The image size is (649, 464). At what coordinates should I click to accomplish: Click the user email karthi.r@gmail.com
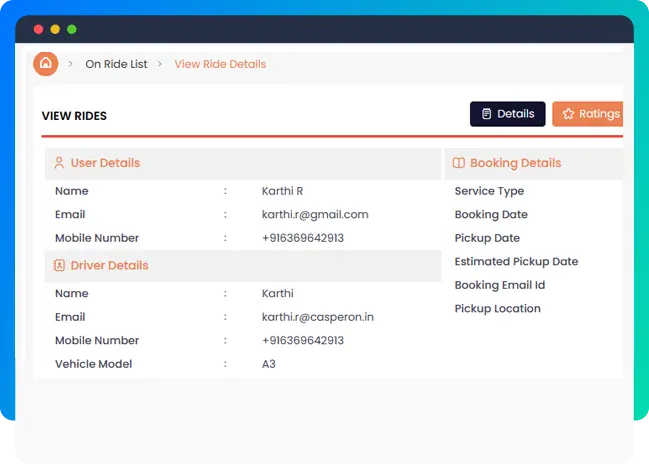[x=315, y=214]
